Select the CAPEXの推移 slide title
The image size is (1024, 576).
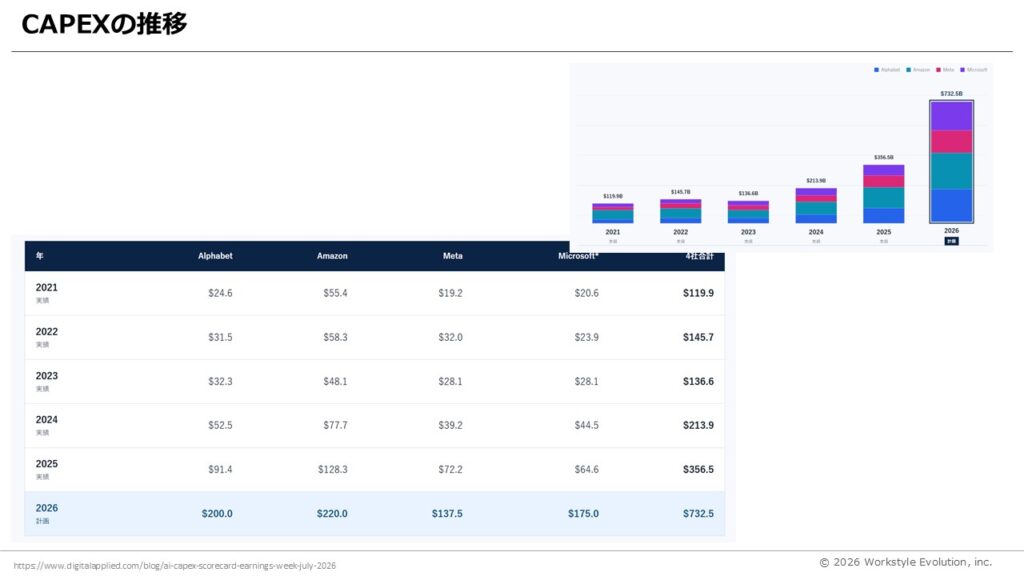click(x=104, y=24)
